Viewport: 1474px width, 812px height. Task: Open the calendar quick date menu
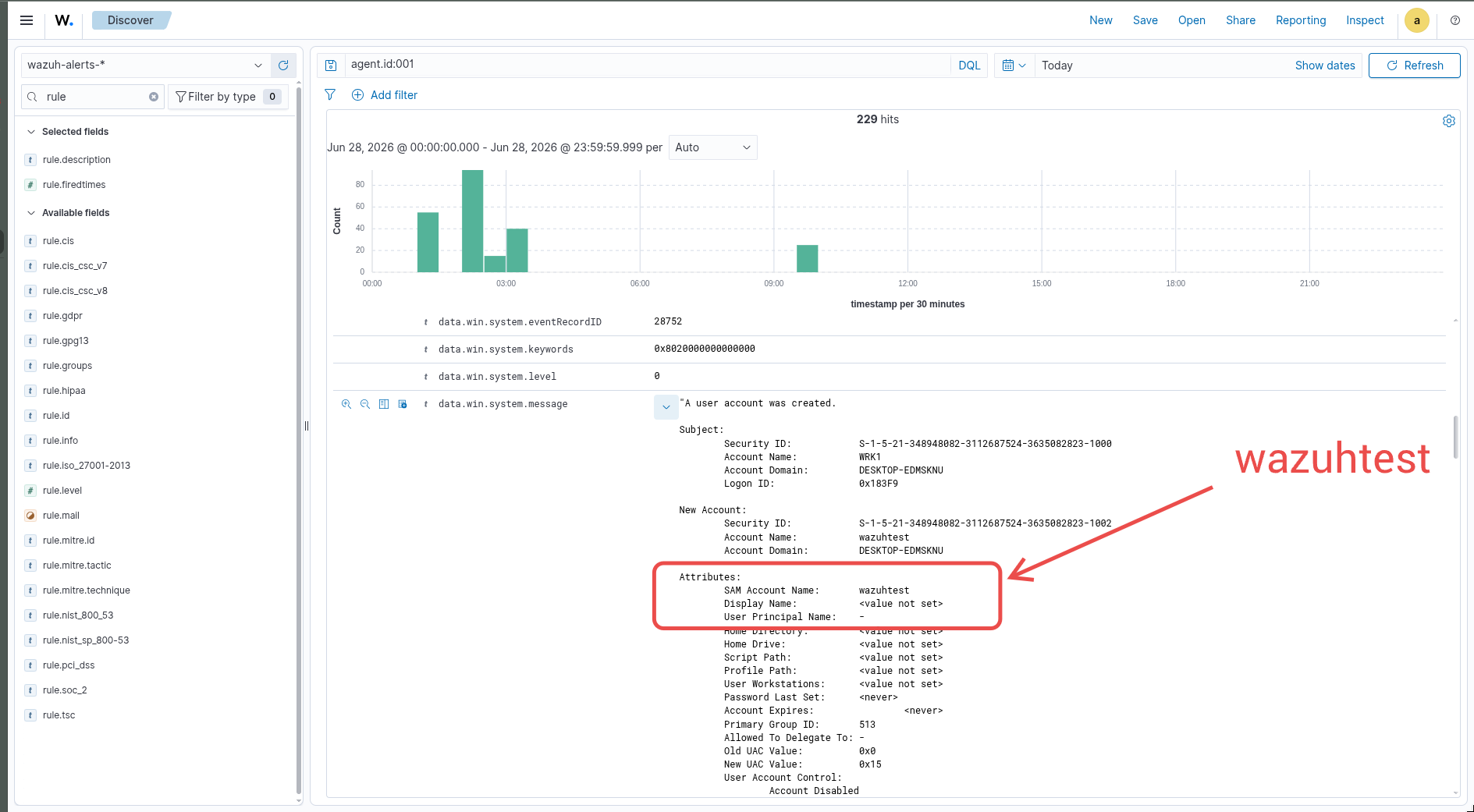1014,66
